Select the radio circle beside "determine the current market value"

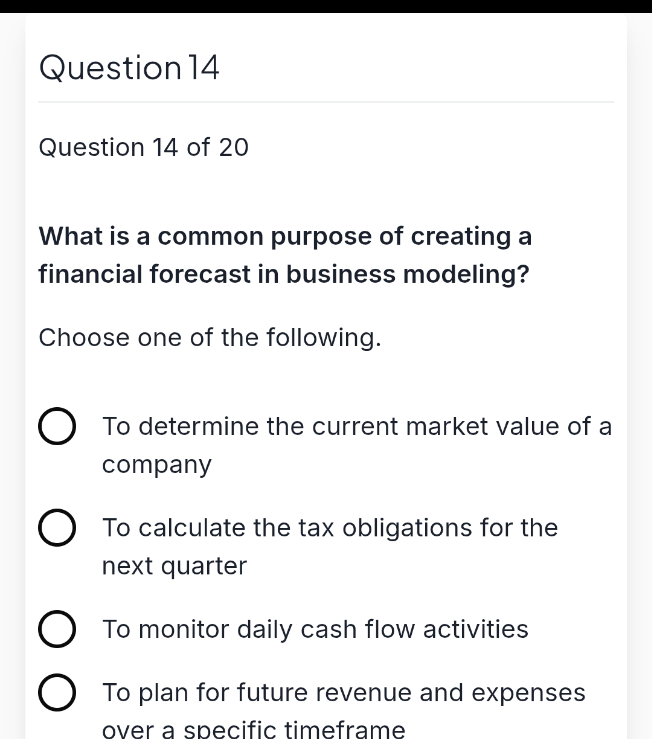(57, 426)
